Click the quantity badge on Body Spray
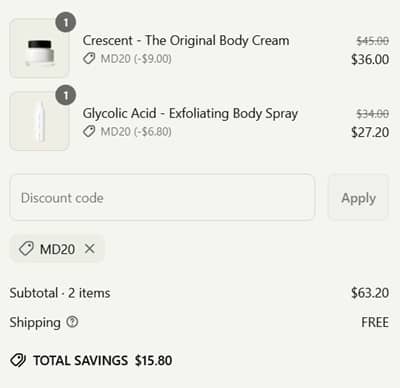400x388 pixels. [66, 95]
